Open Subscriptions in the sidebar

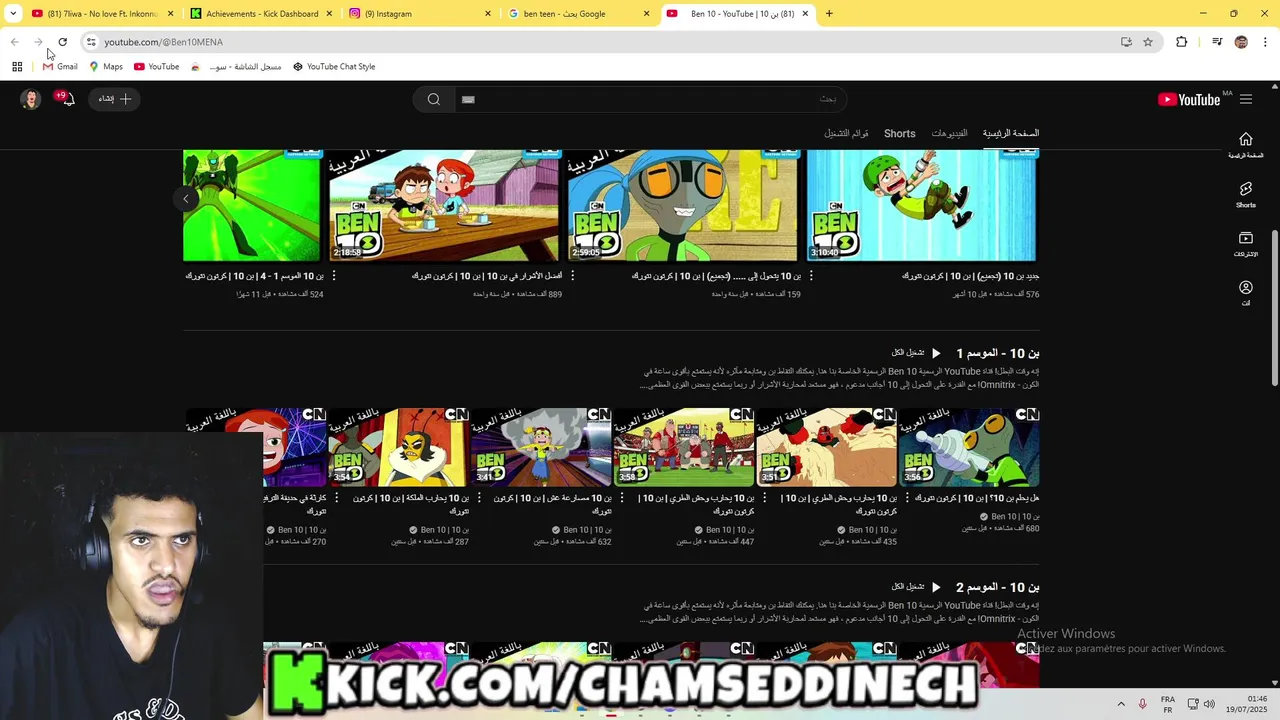1246,244
